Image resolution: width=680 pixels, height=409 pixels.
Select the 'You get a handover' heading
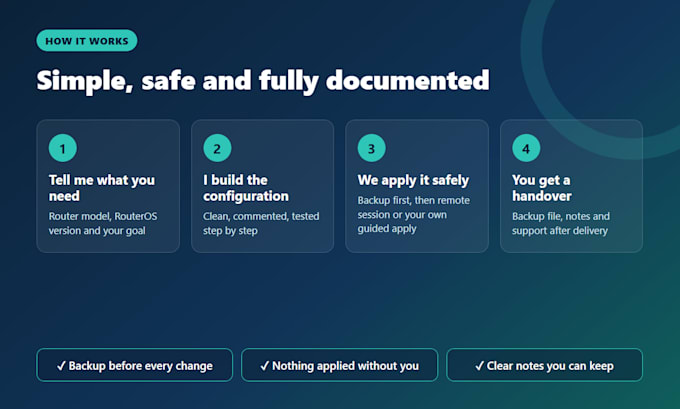point(542,188)
